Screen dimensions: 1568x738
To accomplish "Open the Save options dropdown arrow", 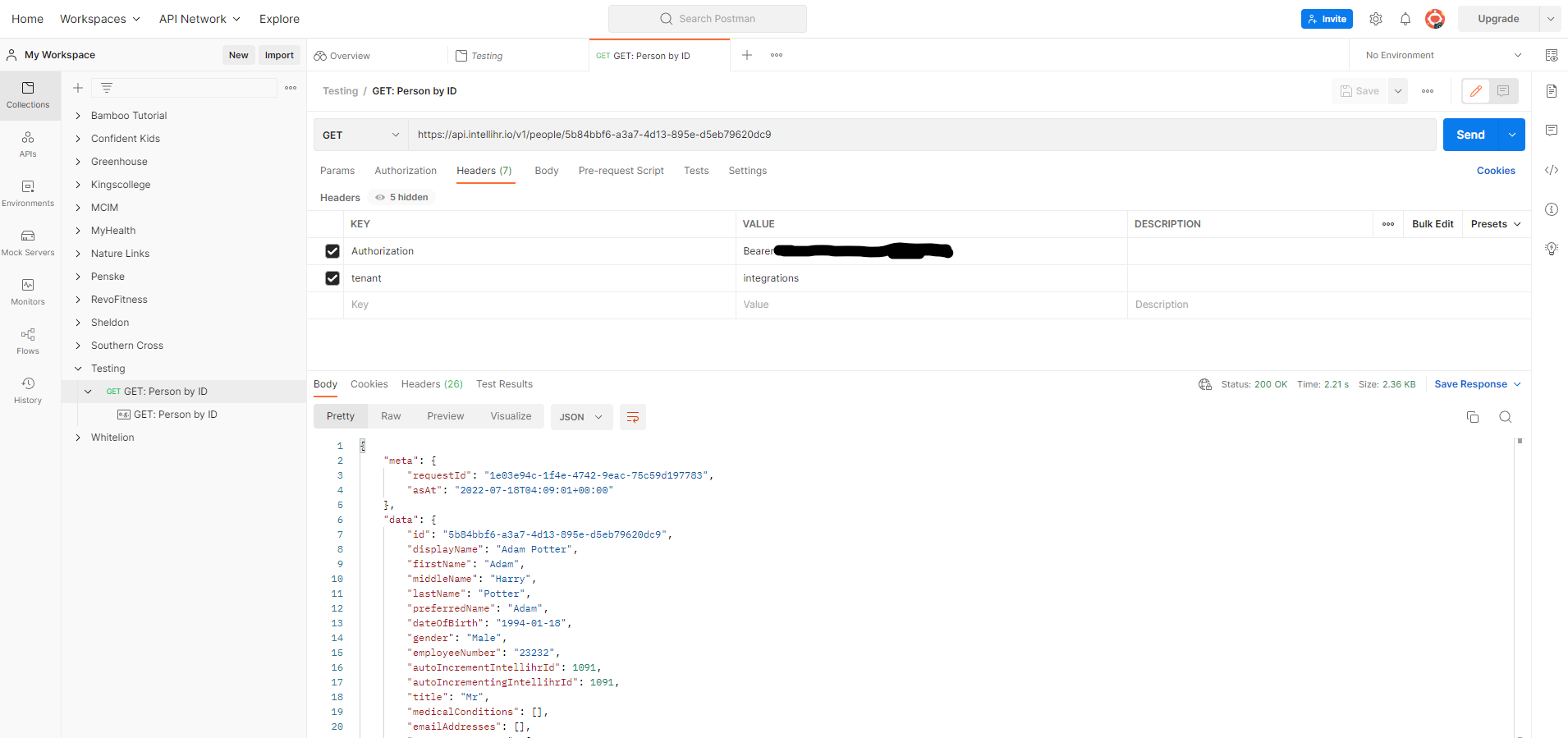I will click(1398, 91).
